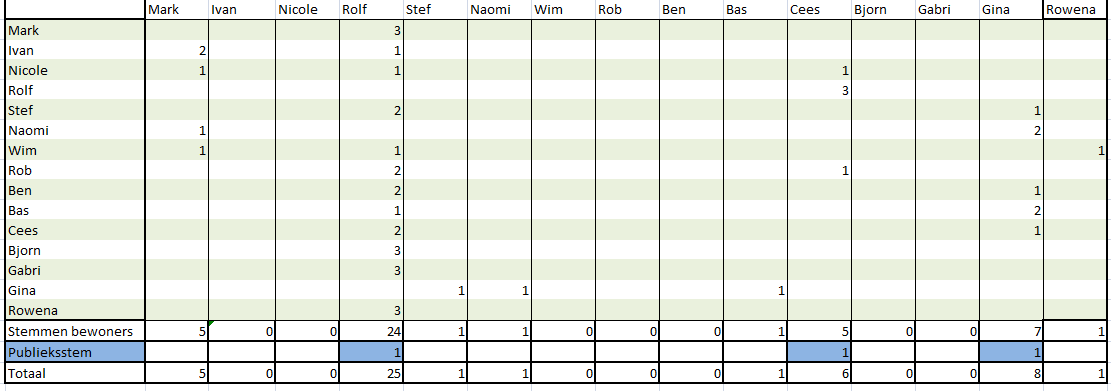Viewport: 1111px width, 391px height.
Task: Click the Gina row label
Action: point(74,290)
